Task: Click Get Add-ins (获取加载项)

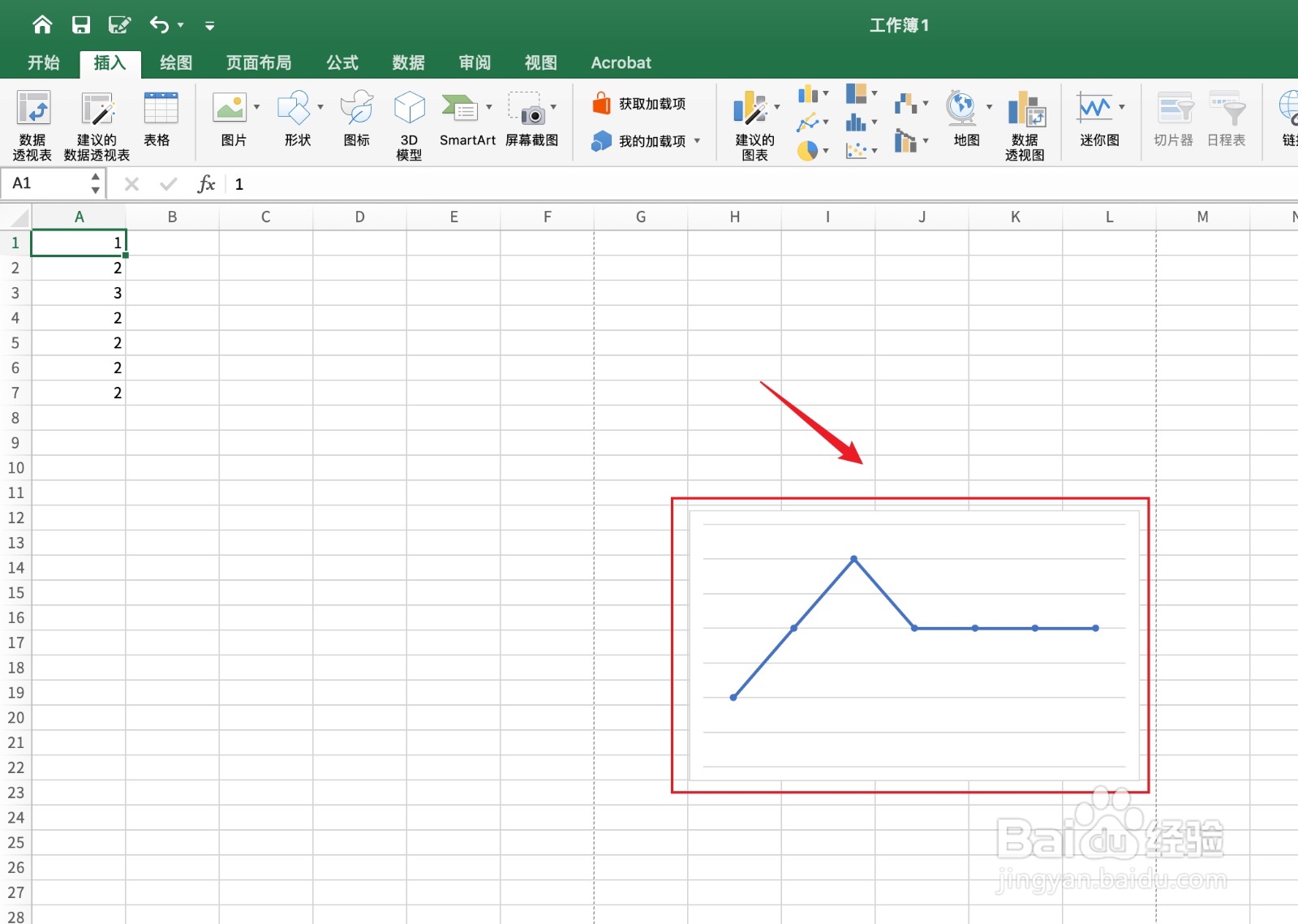Action: click(x=639, y=104)
